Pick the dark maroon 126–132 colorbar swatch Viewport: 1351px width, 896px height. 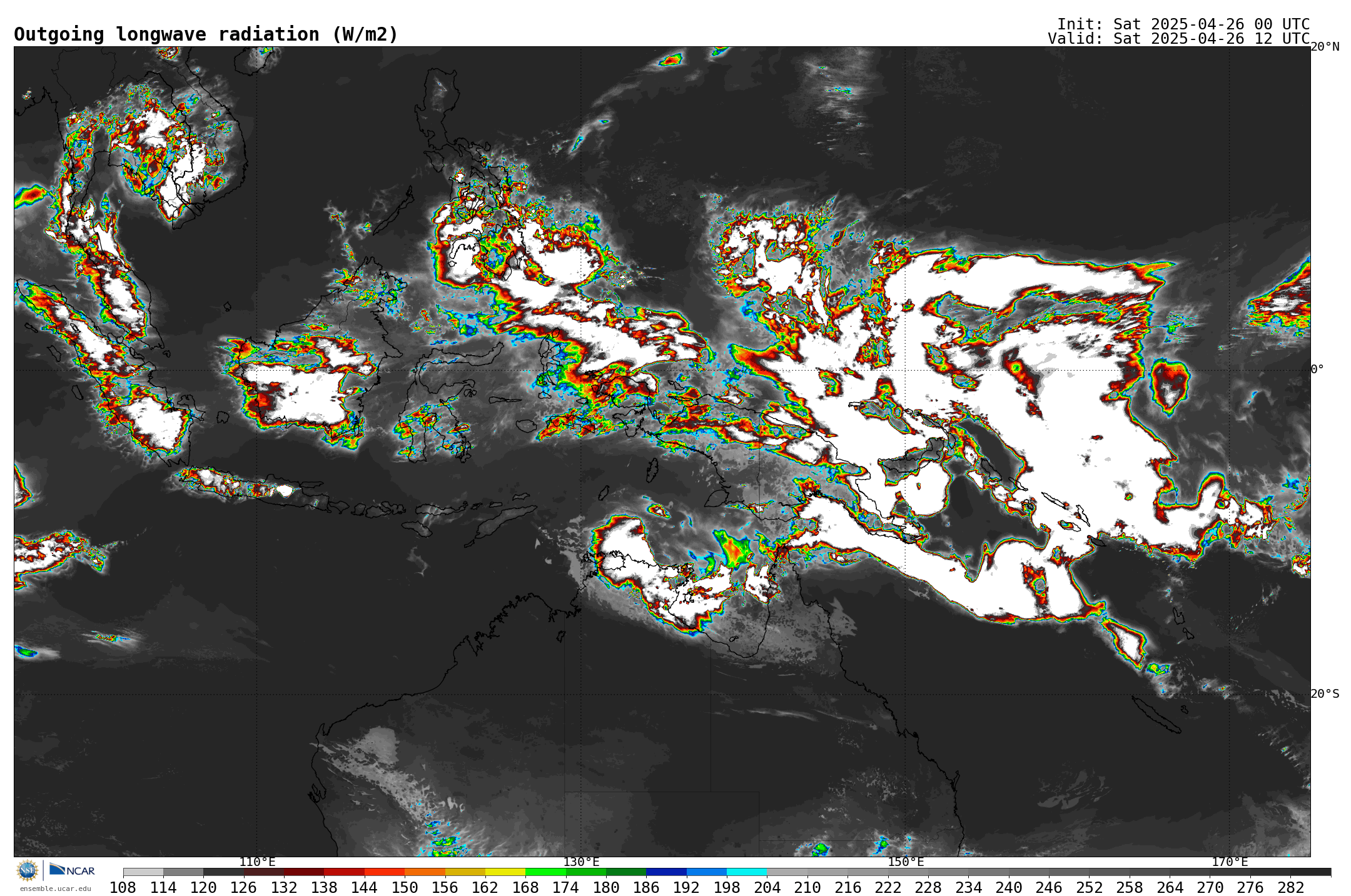(x=264, y=872)
